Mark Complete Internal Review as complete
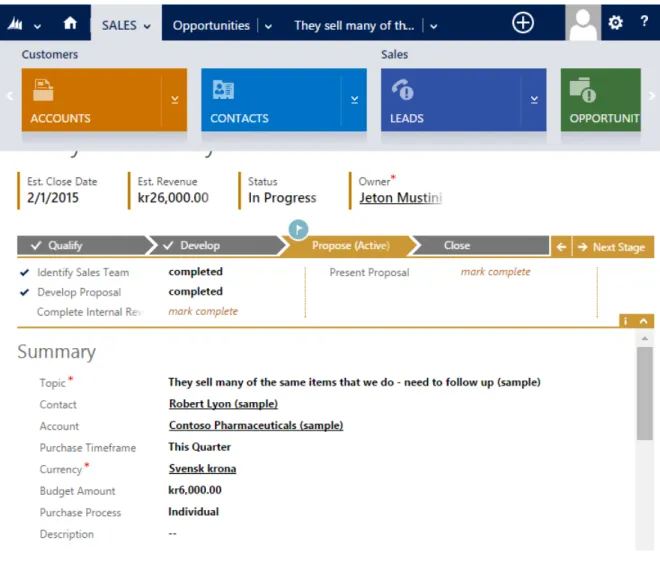The height and width of the screenshot is (564, 660). tap(203, 311)
